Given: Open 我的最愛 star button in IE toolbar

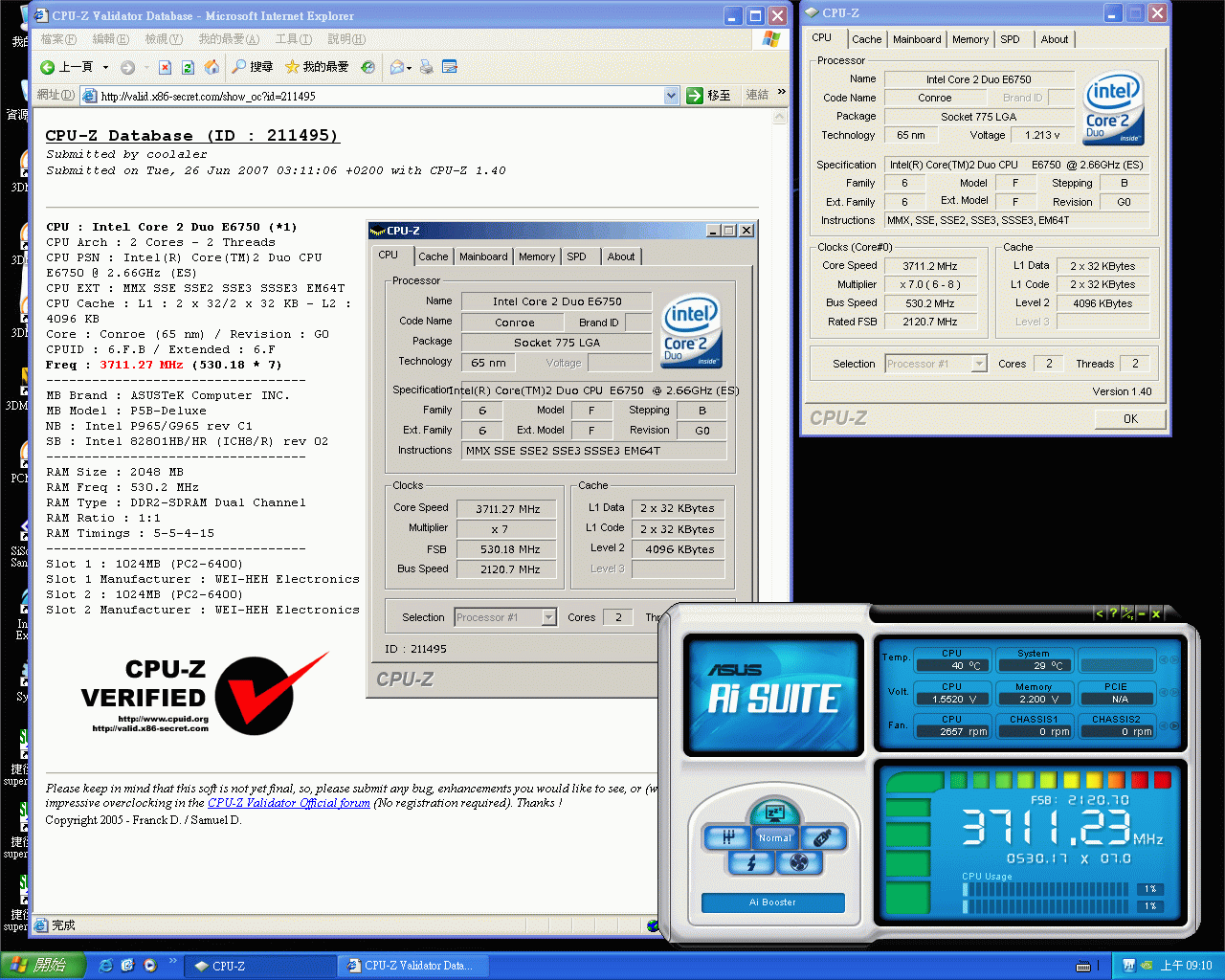Looking at the screenshot, I should 317,67.
